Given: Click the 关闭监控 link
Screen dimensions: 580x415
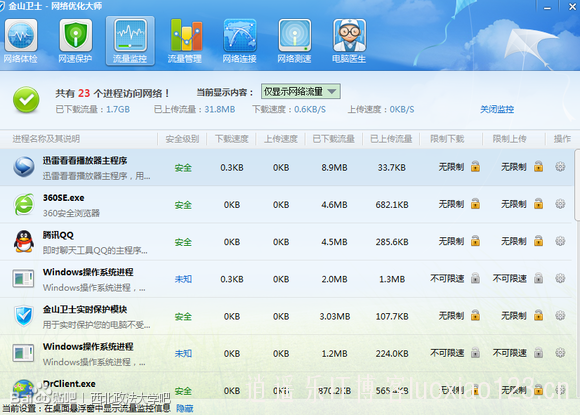Looking at the screenshot, I should coord(497,109).
